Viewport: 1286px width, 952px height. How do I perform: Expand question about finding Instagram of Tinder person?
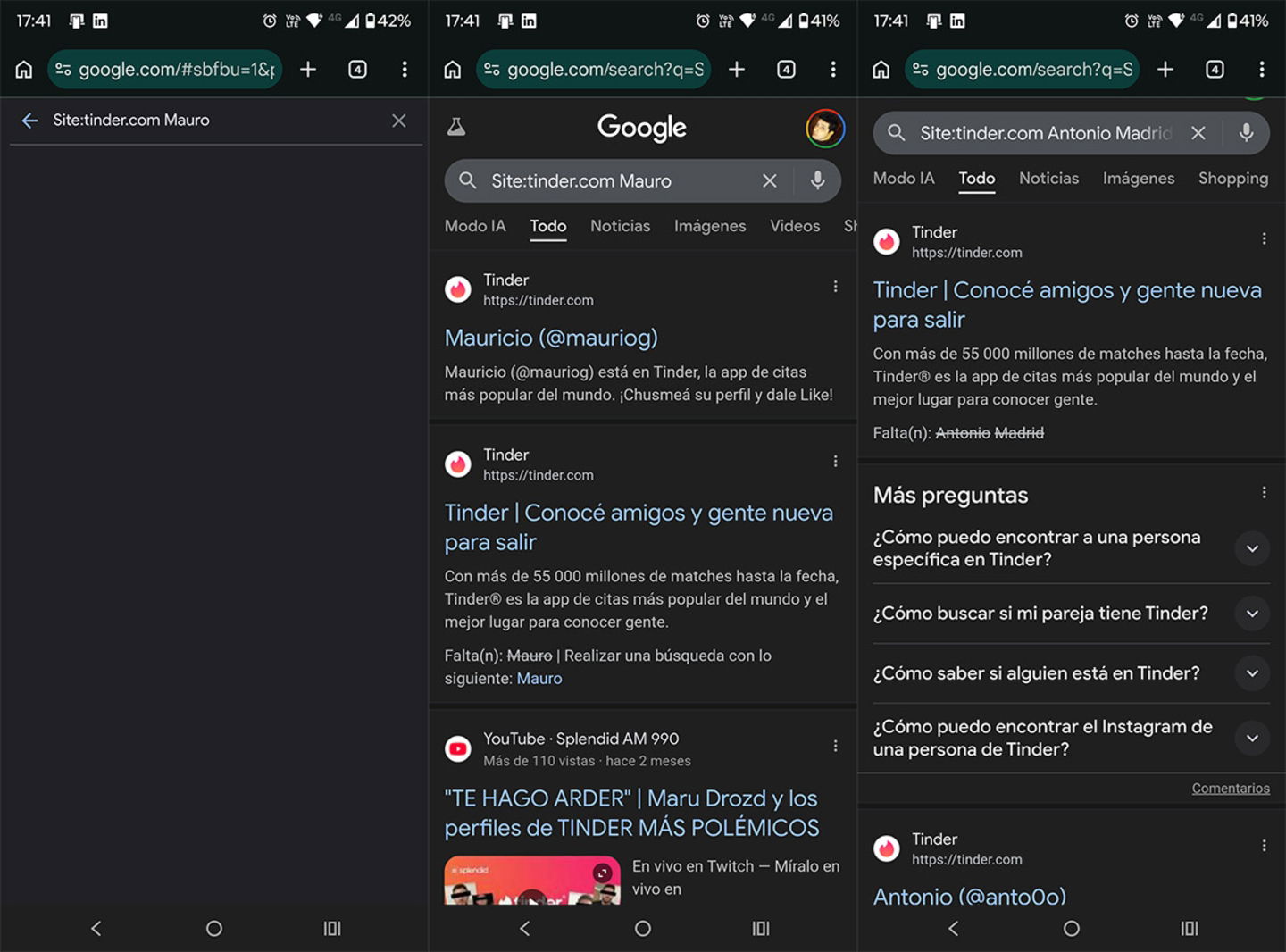pyautogui.click(x=1252, y=738)
